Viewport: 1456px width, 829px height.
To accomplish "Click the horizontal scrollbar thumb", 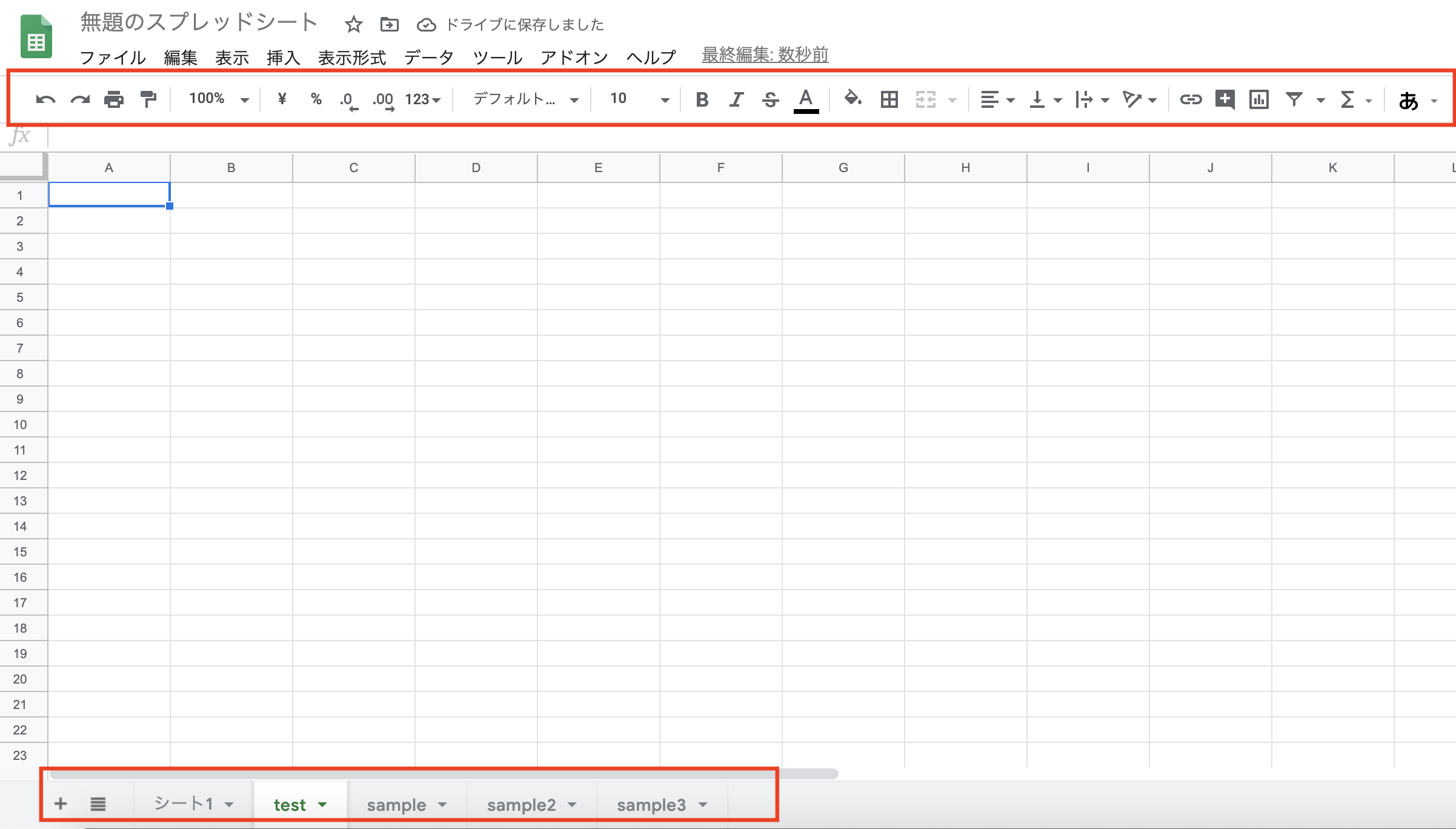I will pos(444,774).
